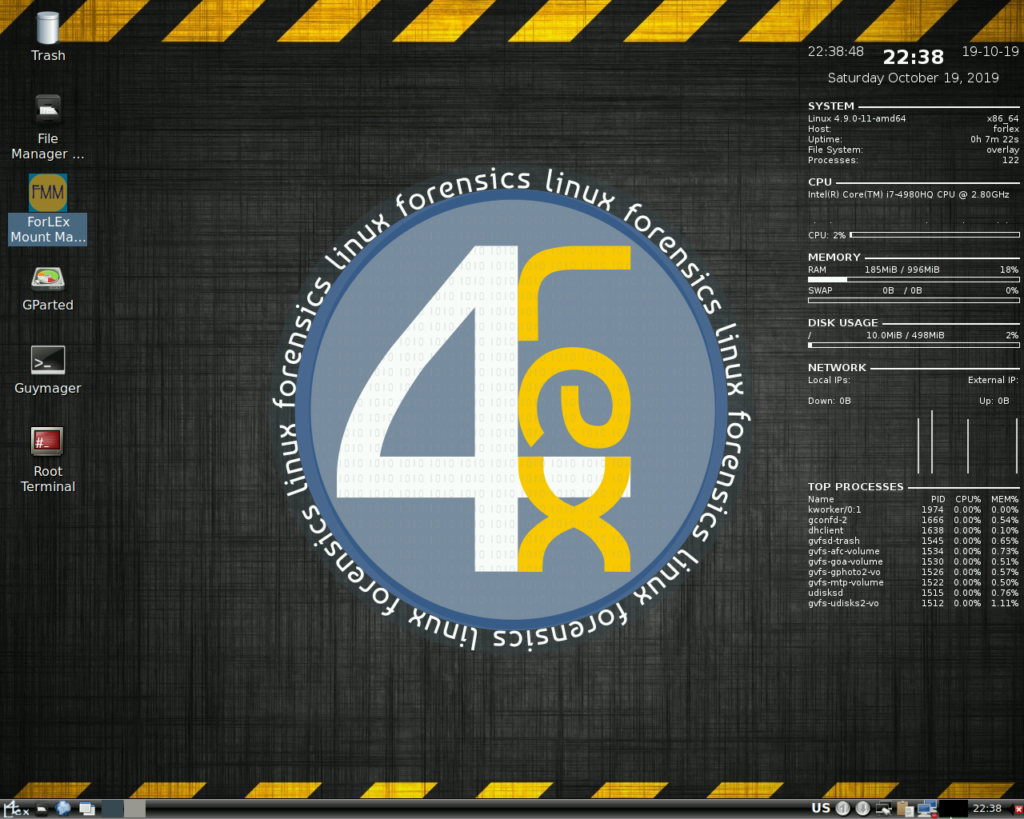This screenshot has width=1024, height=819.
Task: Click the 'dhclient' process row
Action: pos(913,530)
